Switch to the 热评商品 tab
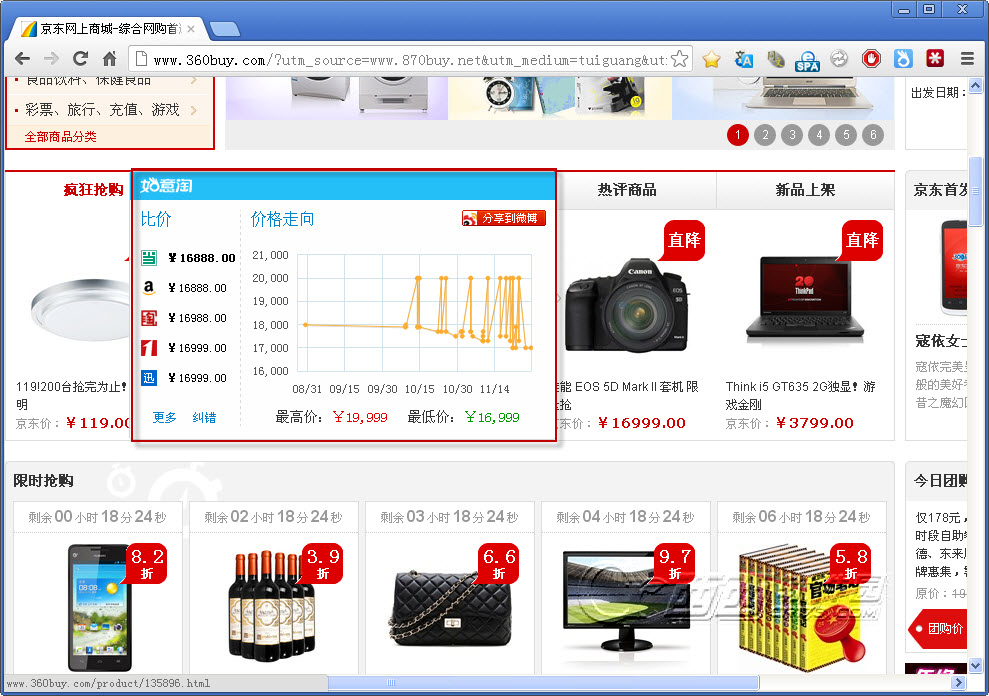The image size is (989, 696). [x=627, y=190]
